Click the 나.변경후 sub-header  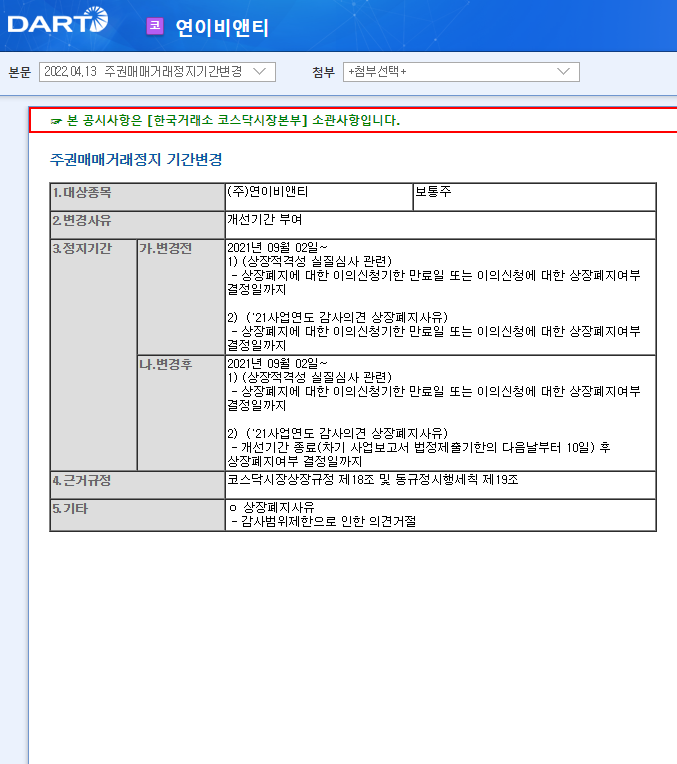coord(181,413)
